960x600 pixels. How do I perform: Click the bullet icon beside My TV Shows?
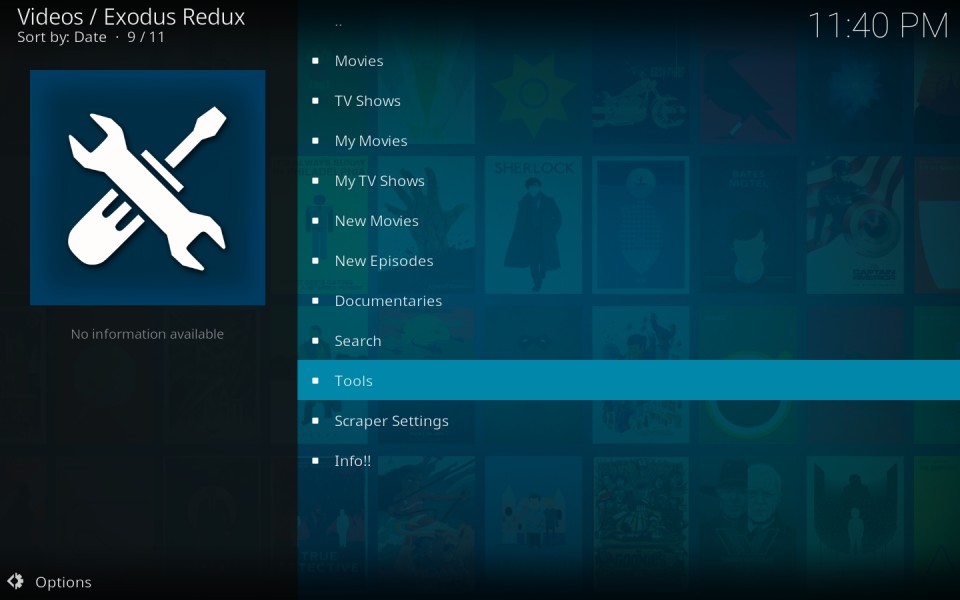[x=315, y=181]
